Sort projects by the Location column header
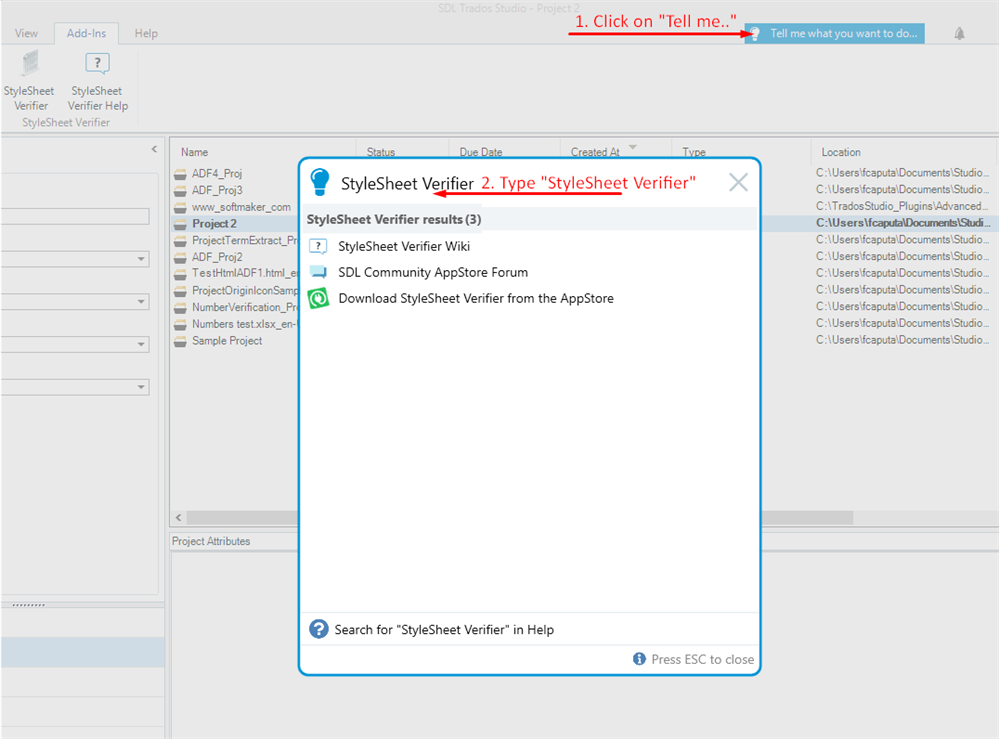 pyautogui.click(x=841, y=152)
